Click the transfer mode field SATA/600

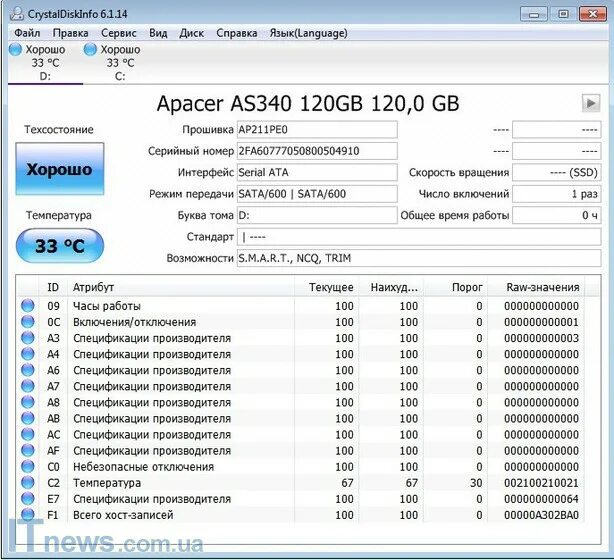pos(317,194)
